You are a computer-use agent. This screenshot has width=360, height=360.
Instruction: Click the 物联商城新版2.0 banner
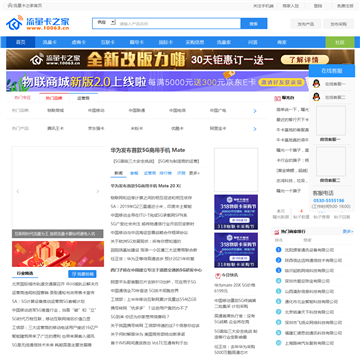point(158,81)
